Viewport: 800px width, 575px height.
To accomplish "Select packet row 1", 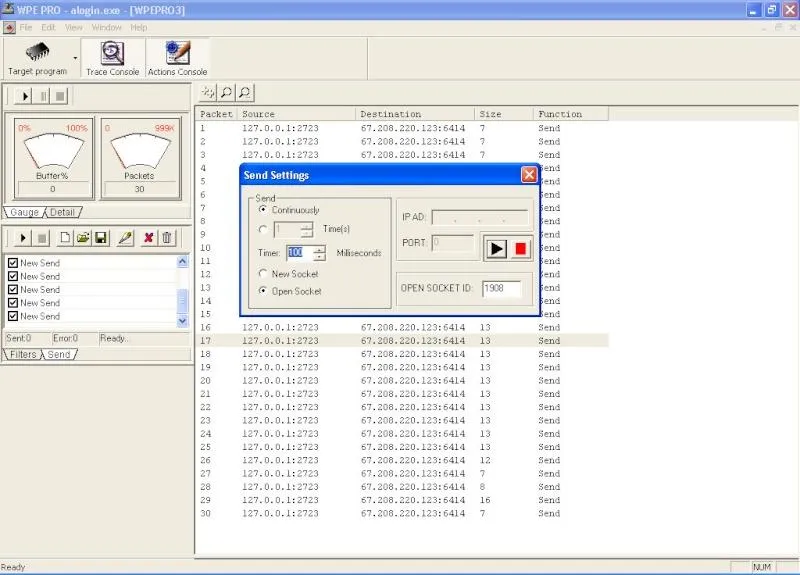I will tap(402, 128).
